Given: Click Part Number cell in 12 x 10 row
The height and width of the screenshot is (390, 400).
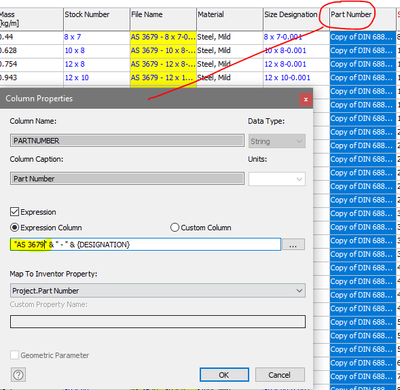Looking at the screenshot, I should click(x=363, y=78).
